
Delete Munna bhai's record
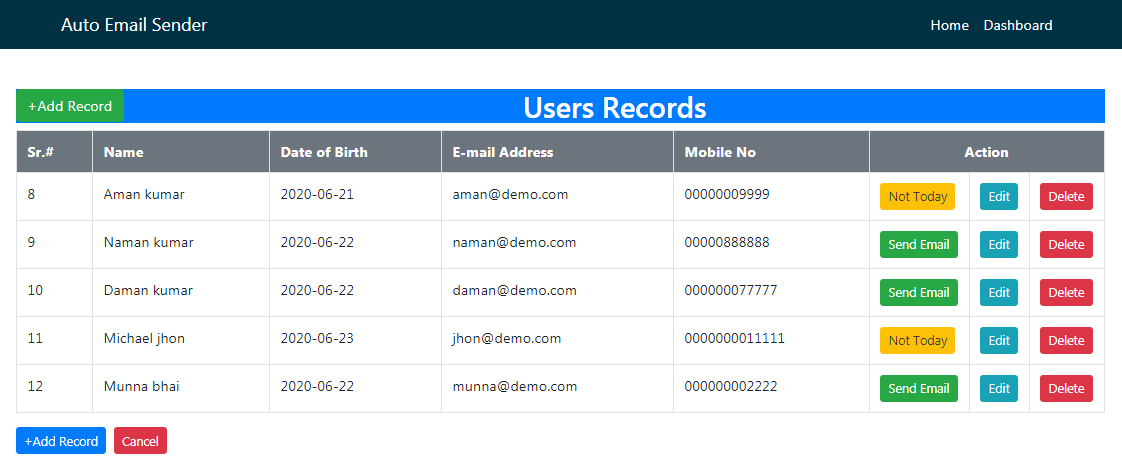(x=1066, y=388)
